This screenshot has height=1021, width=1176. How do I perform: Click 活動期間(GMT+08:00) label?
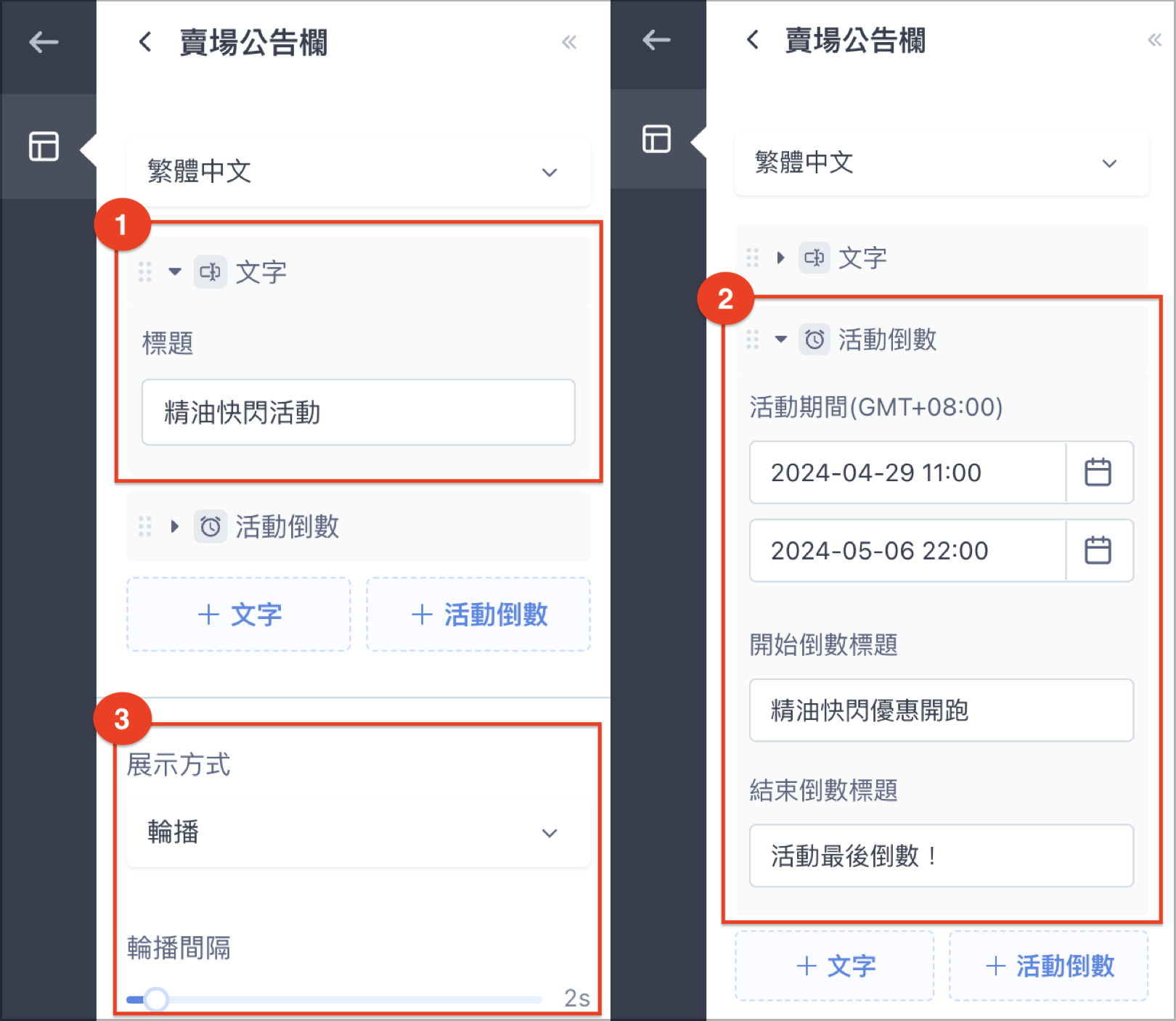click(876, 407)
